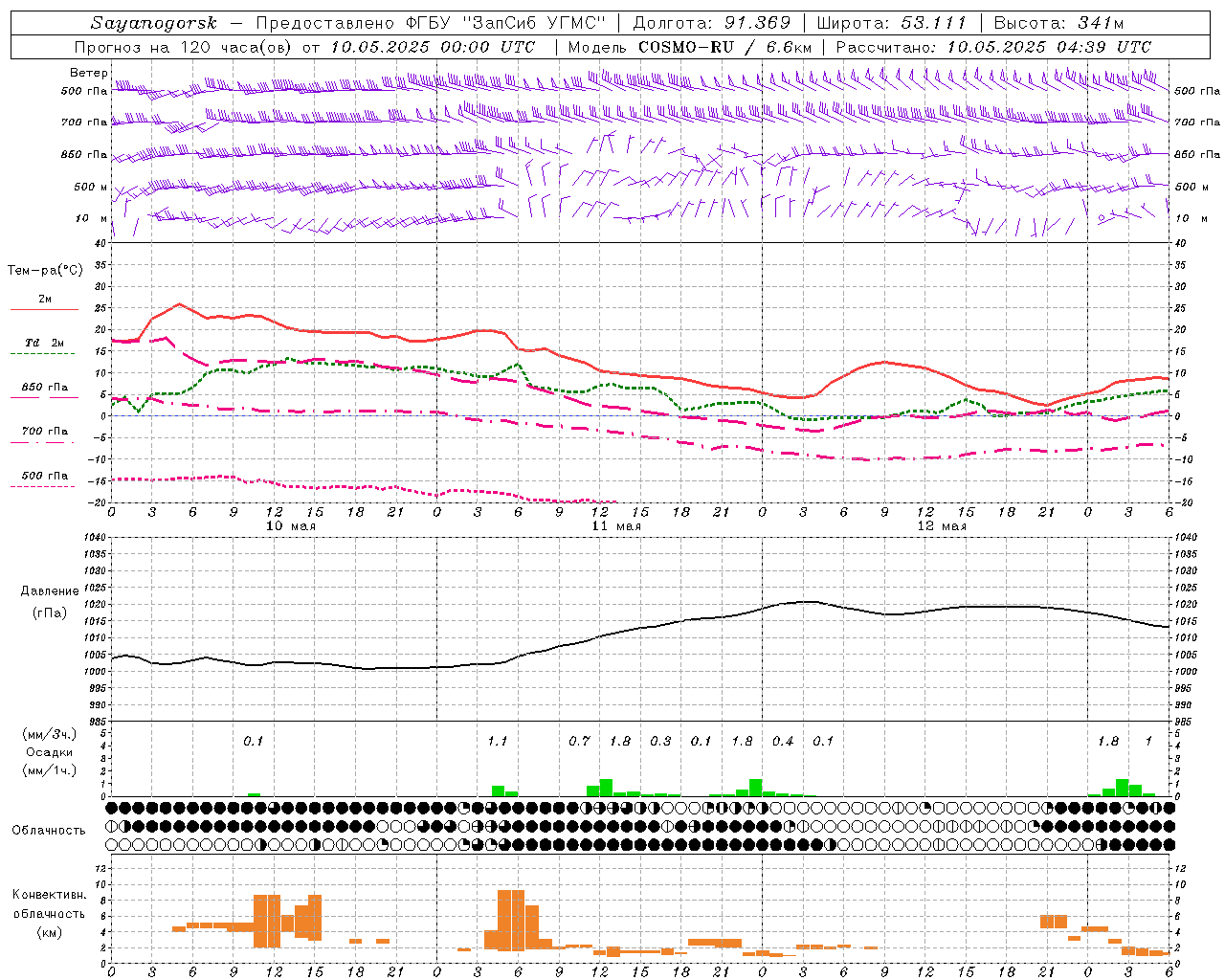
Task: Click left wind-level label '700 гПа'
Action: point(84,122)
